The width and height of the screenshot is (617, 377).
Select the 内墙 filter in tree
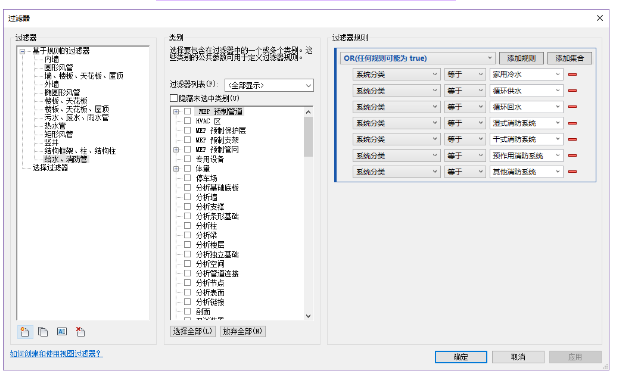pyautogui.click(x=52, y=59)
